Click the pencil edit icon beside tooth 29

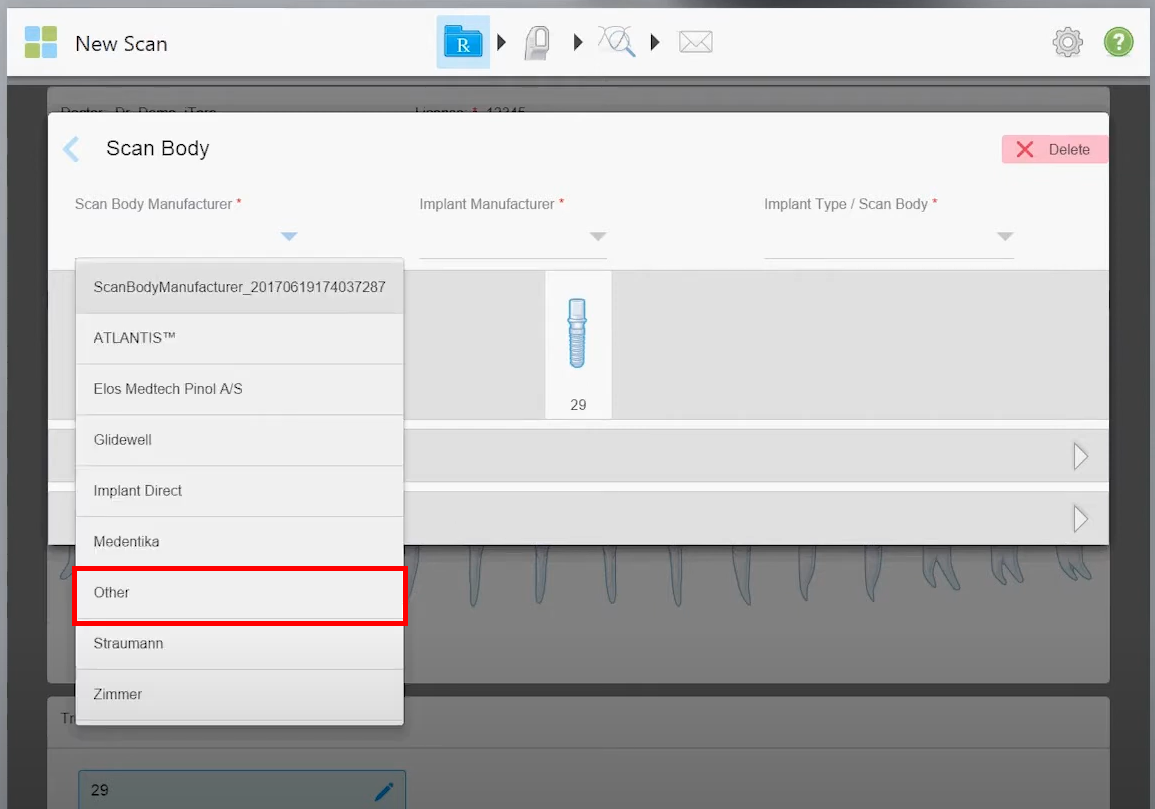[384, 791]
